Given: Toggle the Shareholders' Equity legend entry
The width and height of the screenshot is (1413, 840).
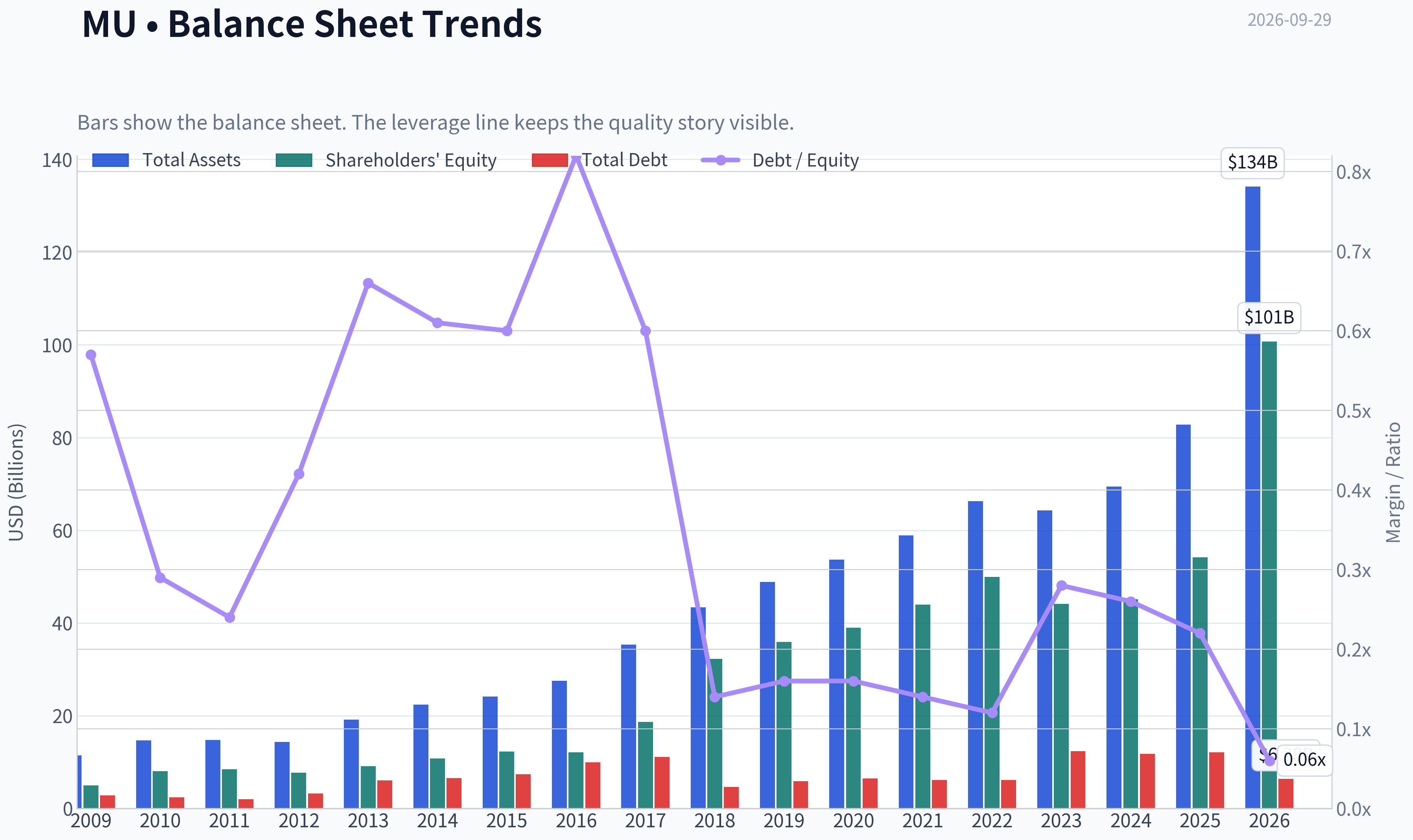Looking at the screenshot, I should click(x=386, y=160).
